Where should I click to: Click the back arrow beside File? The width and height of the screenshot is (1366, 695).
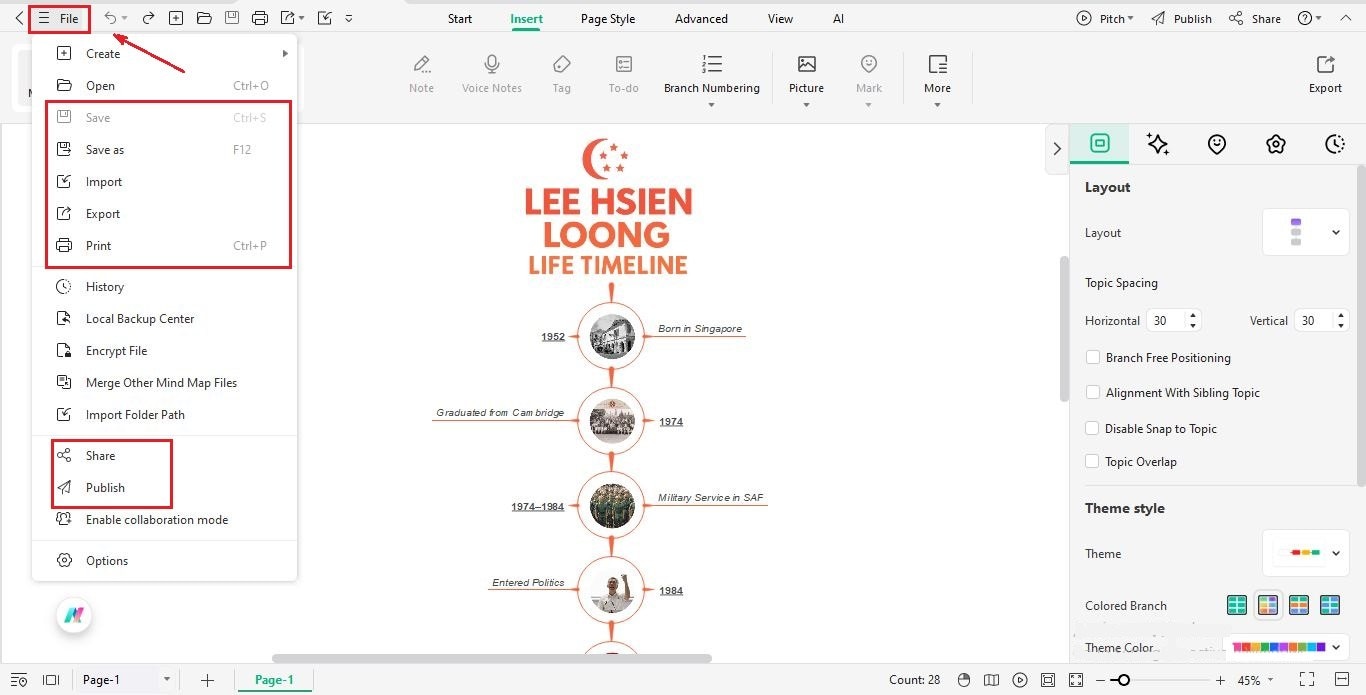[x=18, y=19]
